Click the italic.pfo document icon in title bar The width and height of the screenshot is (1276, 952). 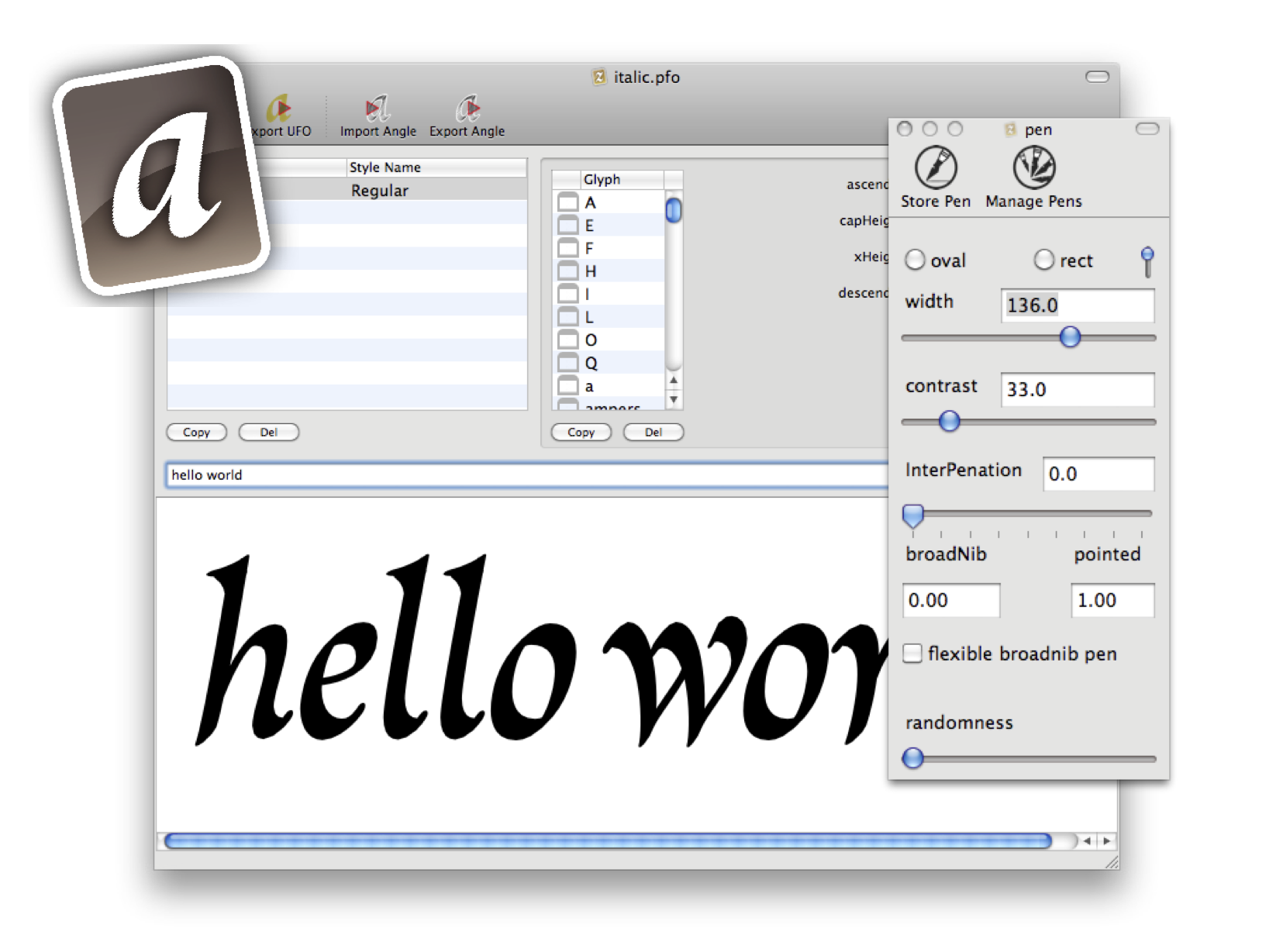click(x=599, y=77)
